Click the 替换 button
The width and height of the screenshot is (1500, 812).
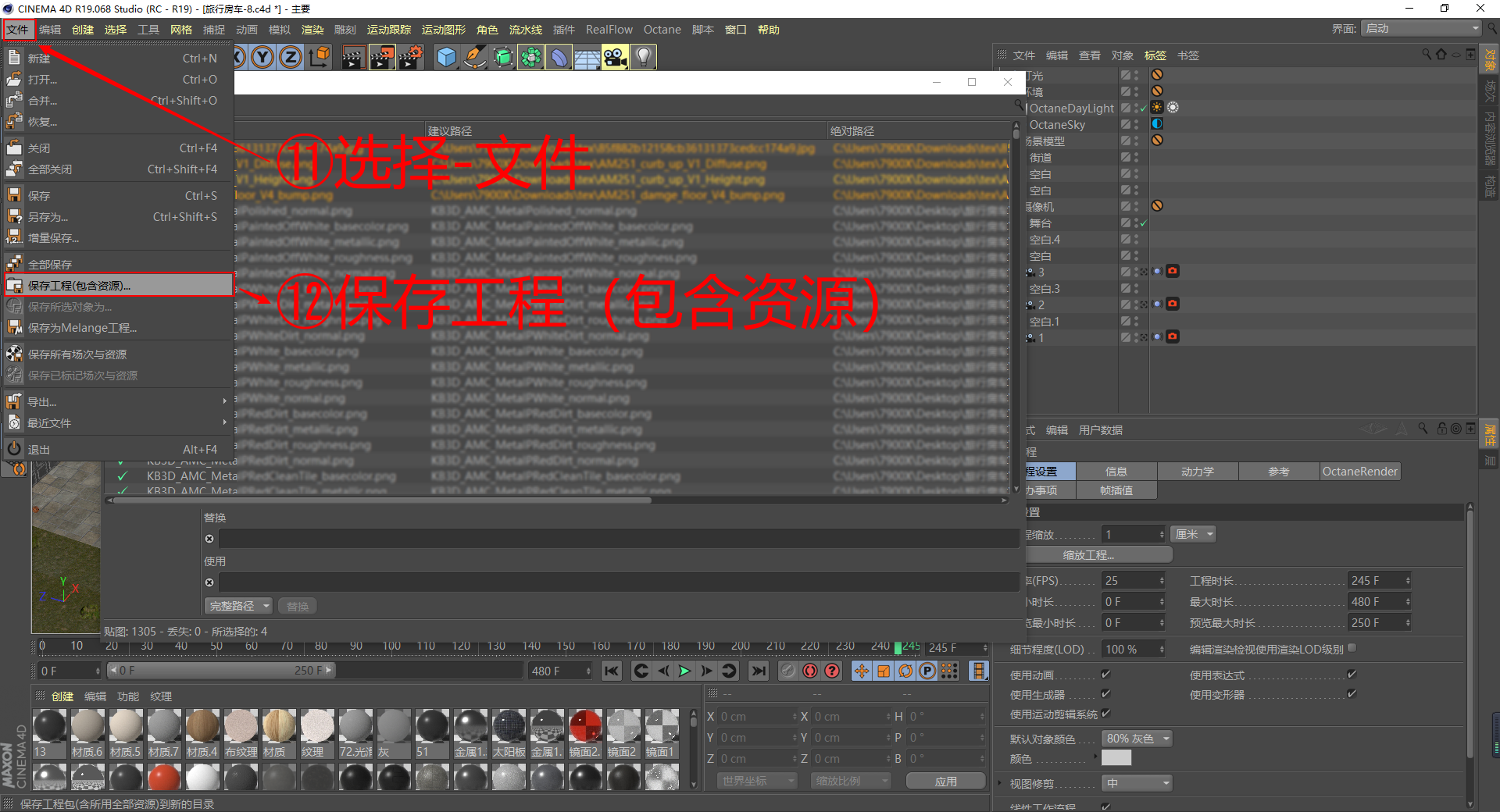tap(297, 606)
